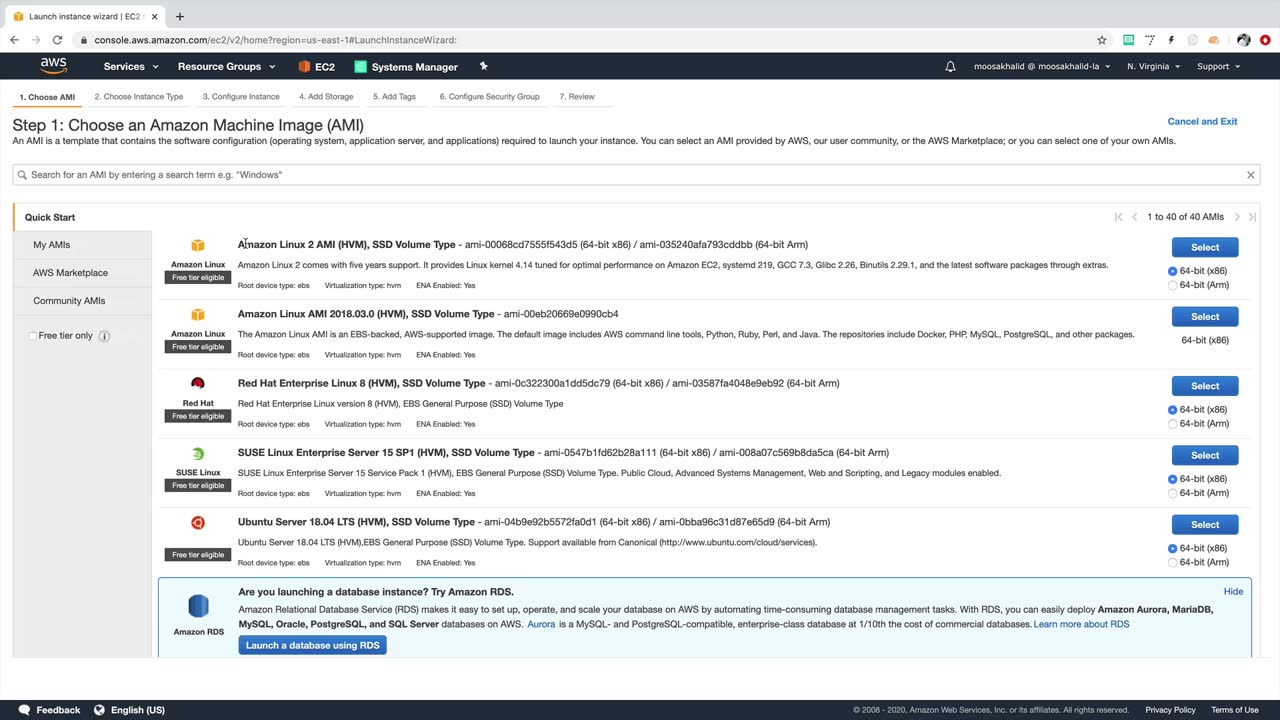The width and height of the screenshot is (1280, 720).
Task: Click the Ubuntu logo icon
Action: click(x=198, y=523)
